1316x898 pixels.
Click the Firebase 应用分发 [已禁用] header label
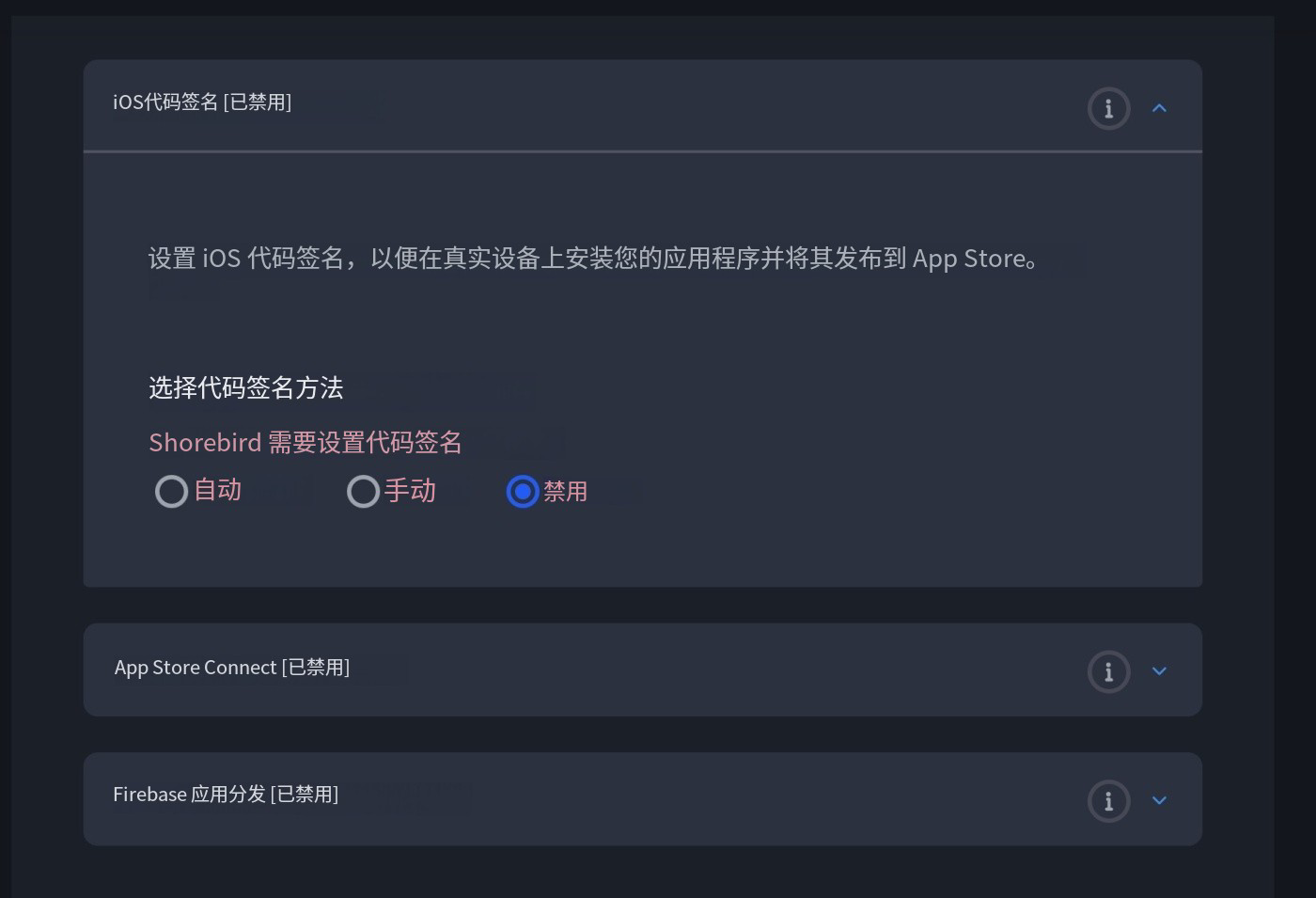(x=226, y=795)
